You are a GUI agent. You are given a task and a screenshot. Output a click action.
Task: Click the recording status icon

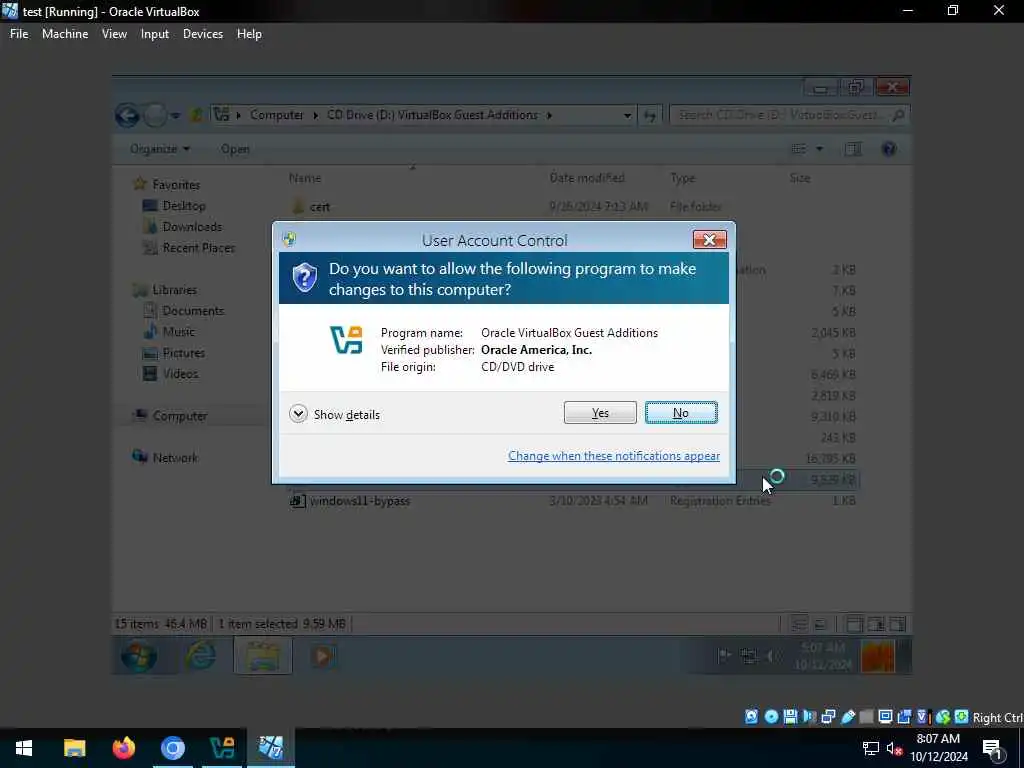coord(904,716)
